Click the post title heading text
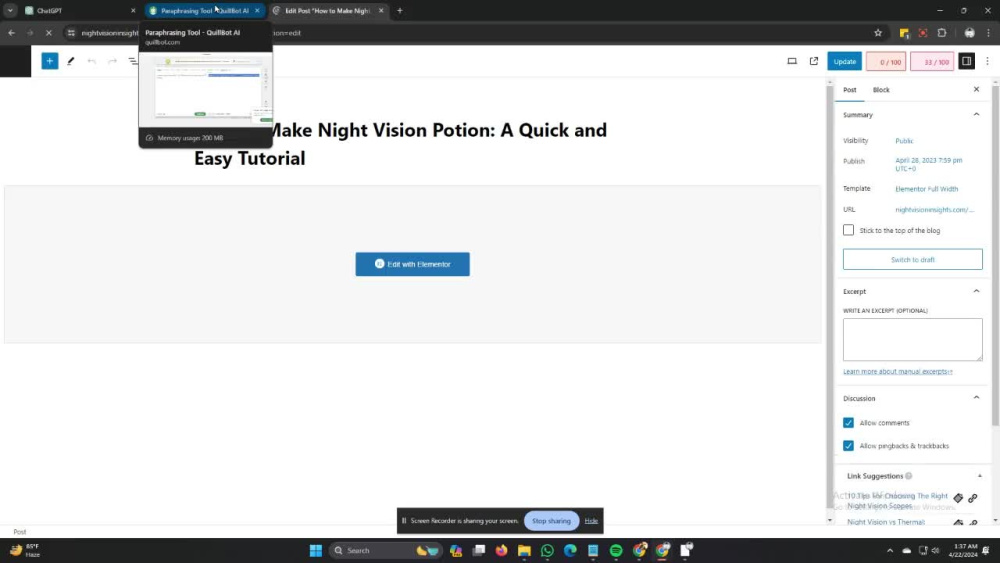 pyautogui.click(x=401, y=144)
